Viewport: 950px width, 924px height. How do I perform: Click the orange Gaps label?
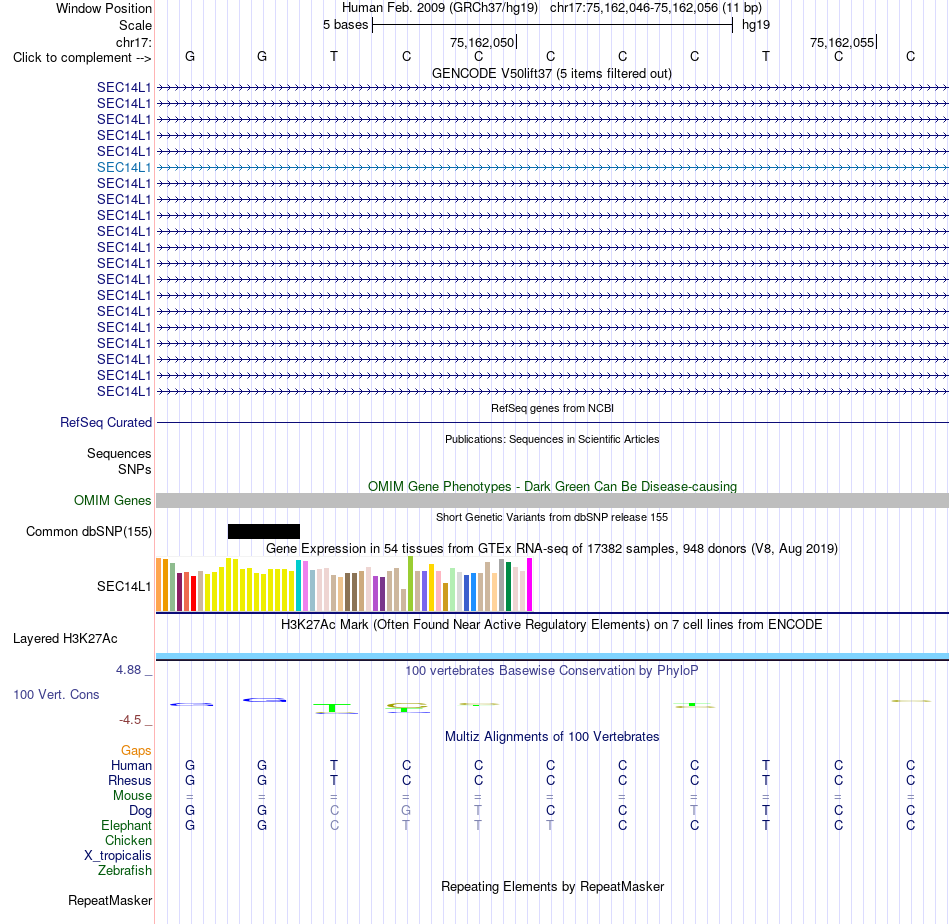[x=136, y=751]
